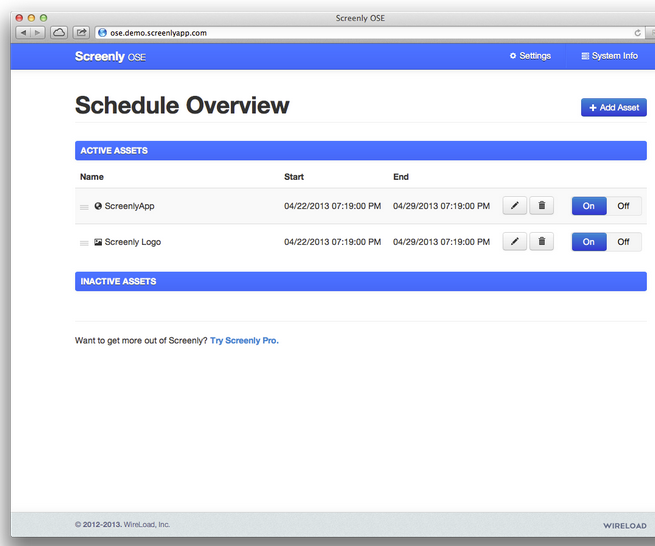The width and height of the screenshot is (655, 546).
Task: Click the image icon beside Screenly Logo
Action: tap(98, 242)
